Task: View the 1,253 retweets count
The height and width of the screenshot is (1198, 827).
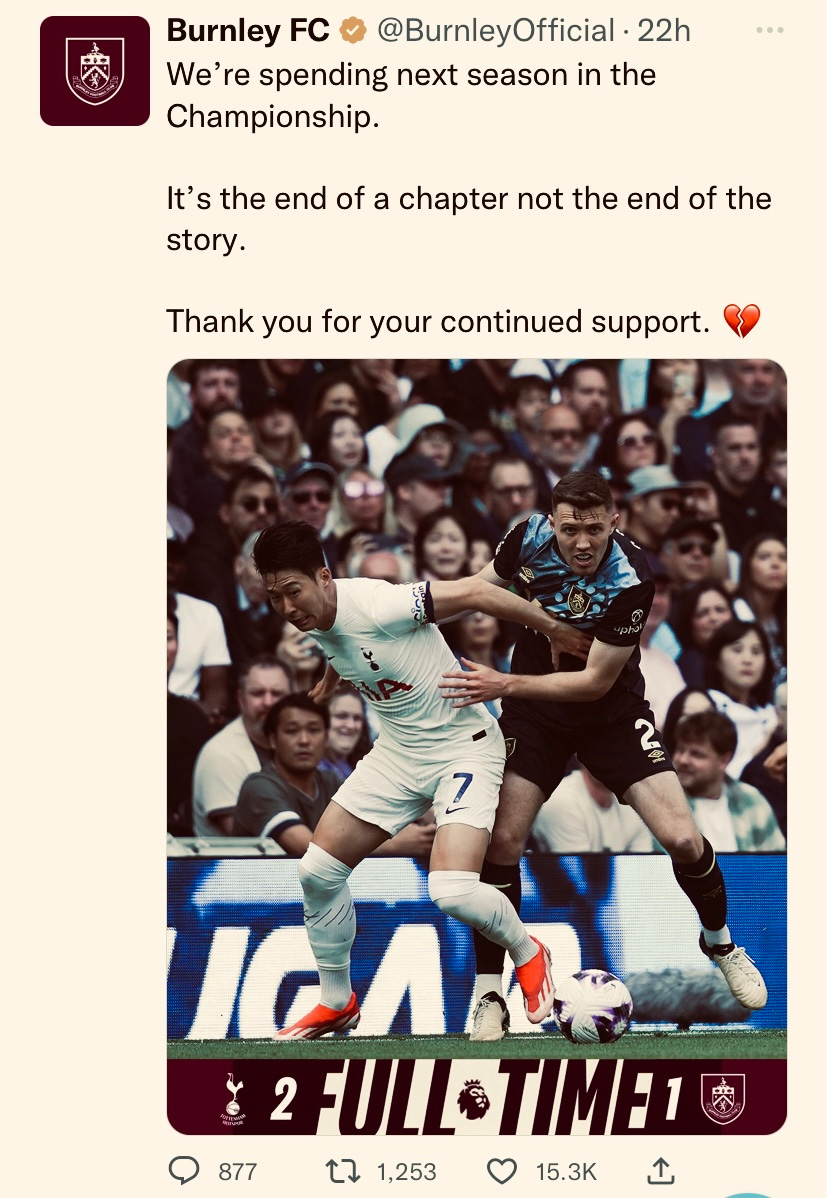Action: 407,1171
